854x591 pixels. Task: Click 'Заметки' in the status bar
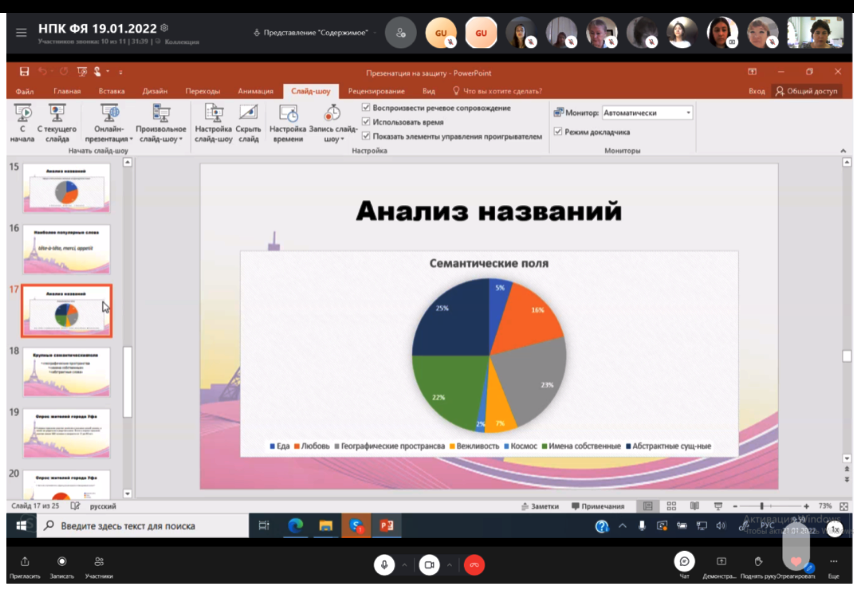click(x=539, y=506)
